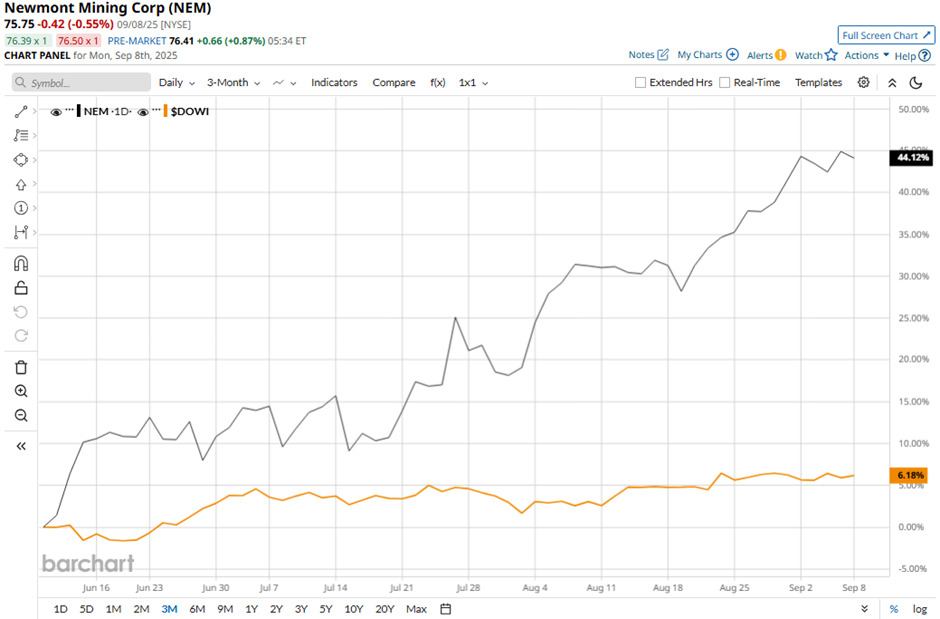Image resolution: width=940 pixels, height=619 pixels.
Task: Enable the Extended Hrs checkbox
Action: pyautogui.click(x=640, y=83)
